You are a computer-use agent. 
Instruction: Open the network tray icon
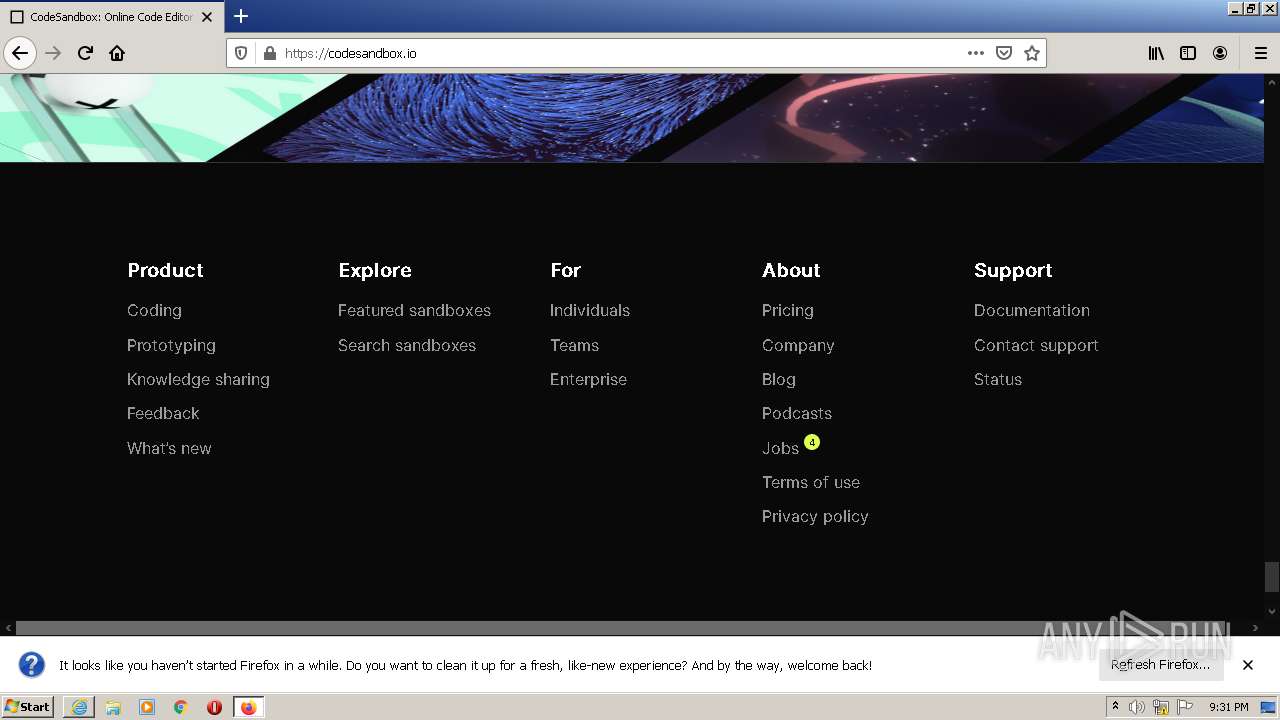[1161, 707]
